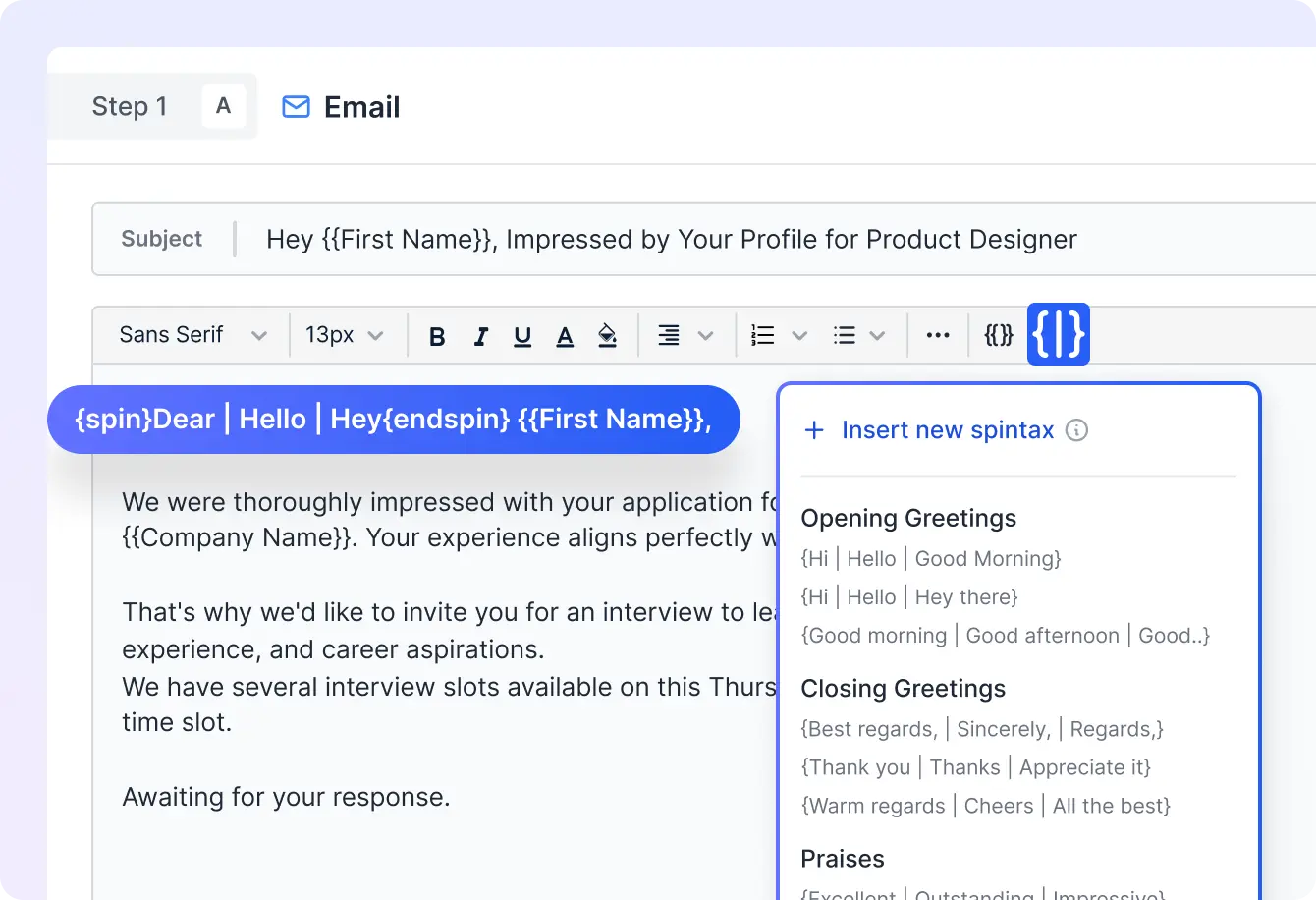Image resolution: width=1316 pixels, height=900 pixels.
Task: Select the blue spintax {|} icon
Action: click(1058, 334)
